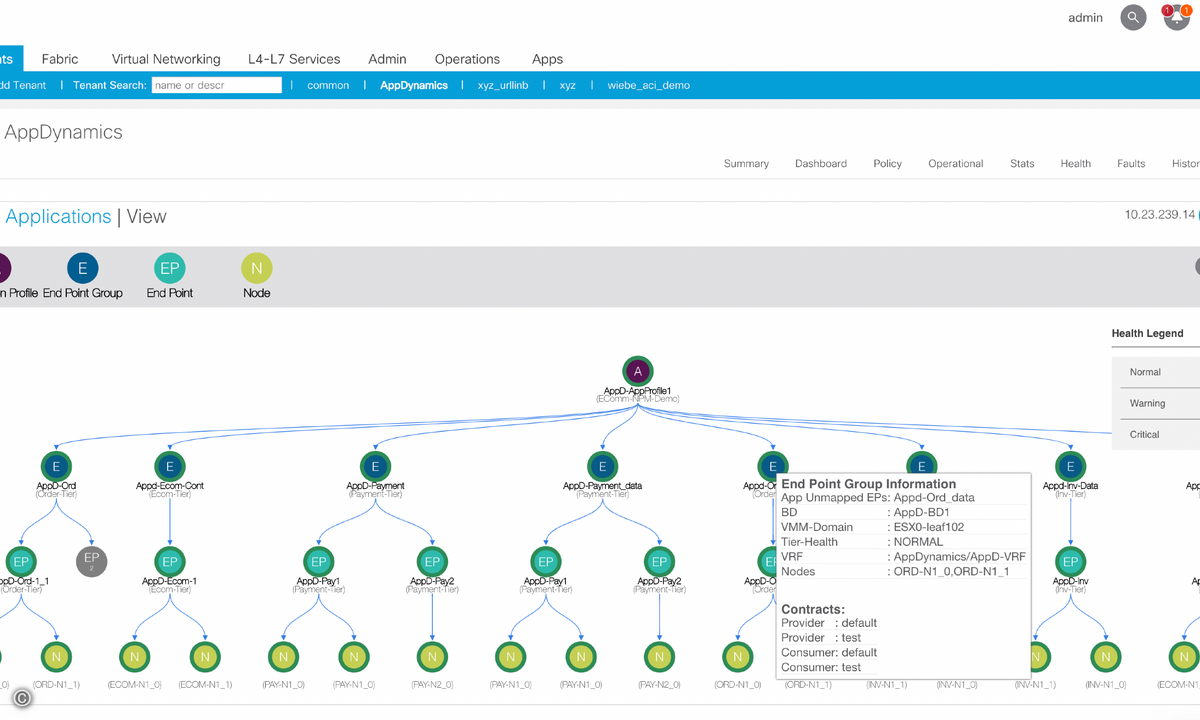Click the AppDynamics/AppD-VRF value
1200x720 pixels.
pyautogui.click(x=959, y=557)
